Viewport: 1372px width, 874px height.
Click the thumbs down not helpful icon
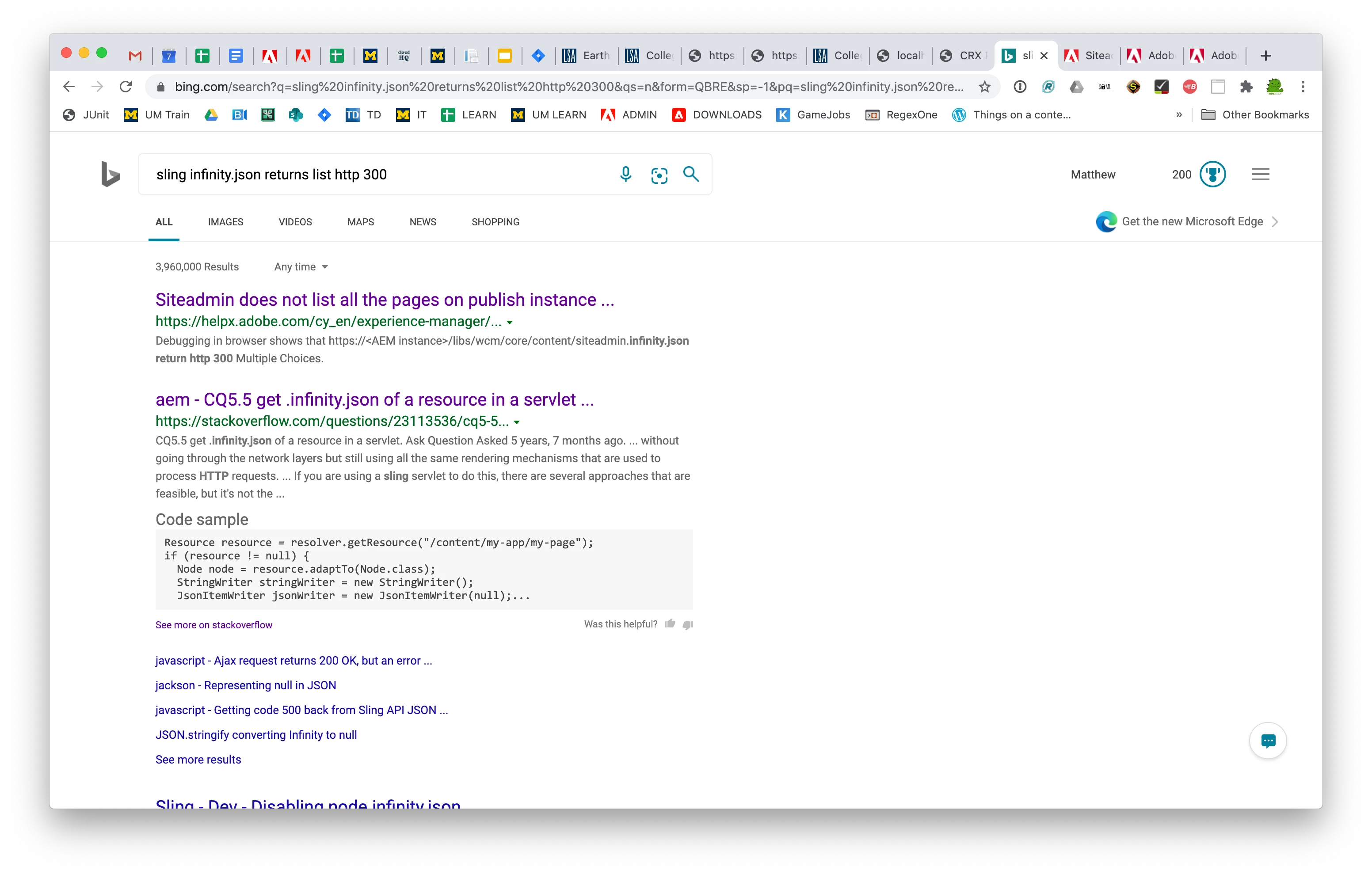(x=688, y=624)
